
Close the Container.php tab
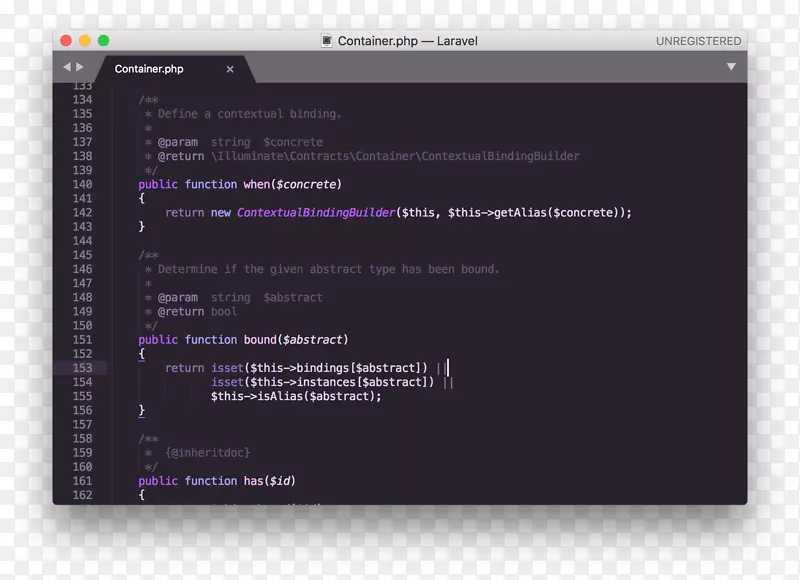[x=230, y=69]
